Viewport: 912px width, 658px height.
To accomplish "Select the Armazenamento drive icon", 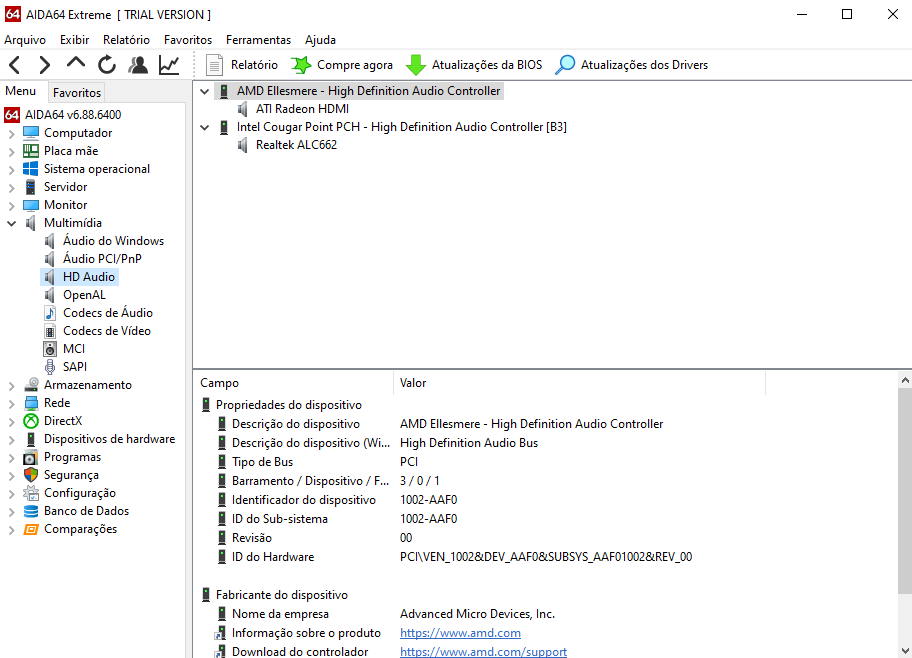I will (x=31, y=385).
